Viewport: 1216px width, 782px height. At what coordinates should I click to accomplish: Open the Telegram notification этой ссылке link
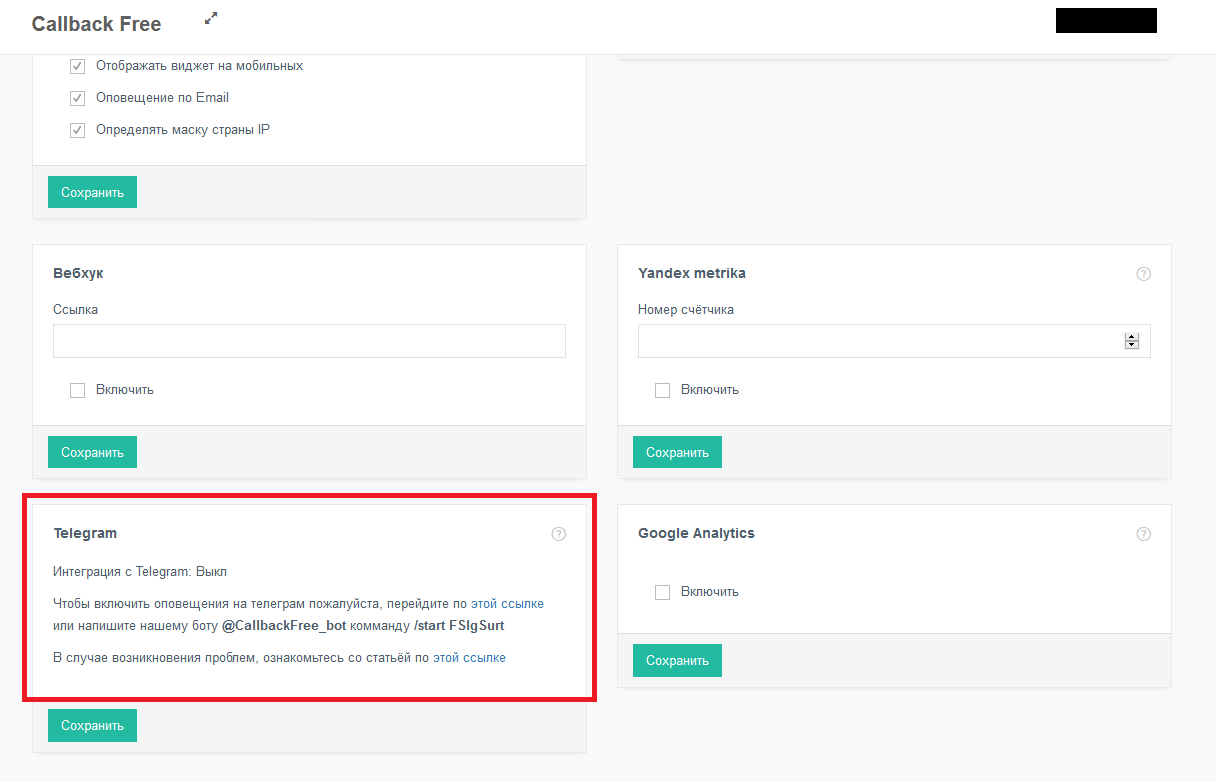coord(507,604)
